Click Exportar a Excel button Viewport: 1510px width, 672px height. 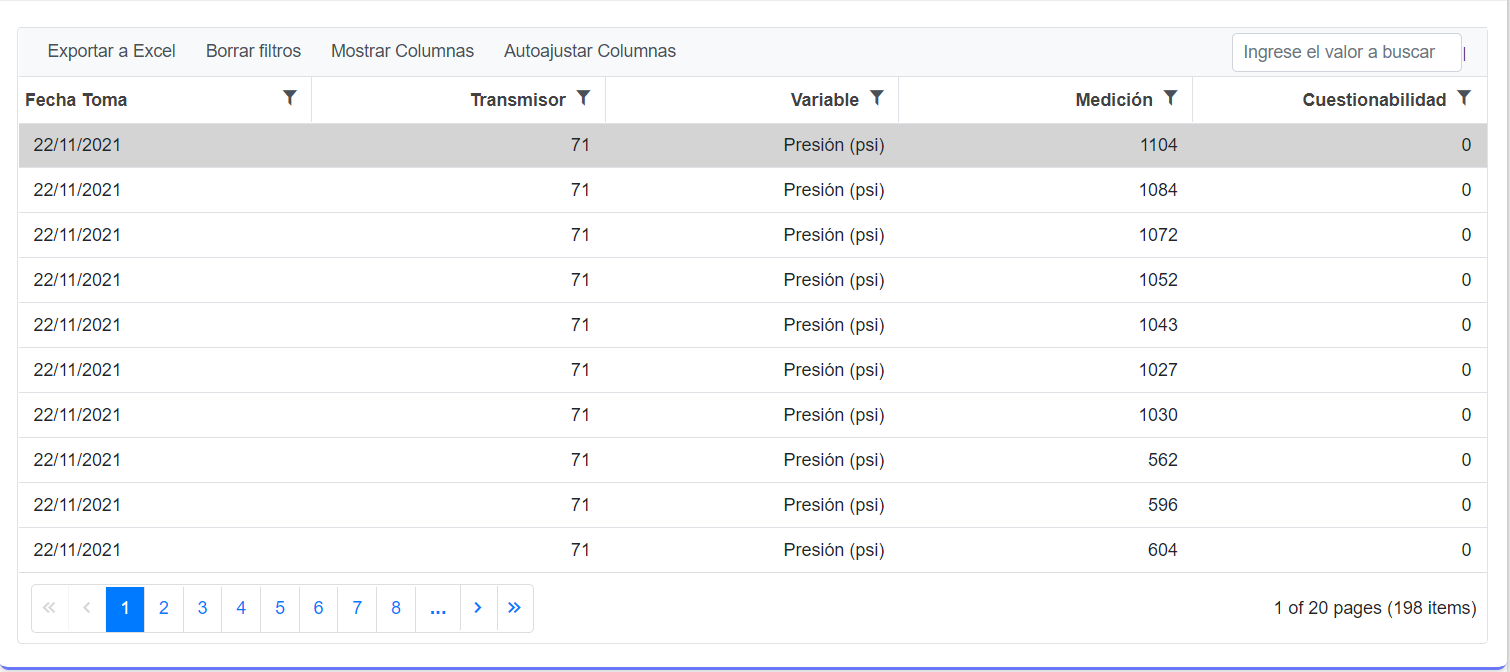(x=111, y=51)
